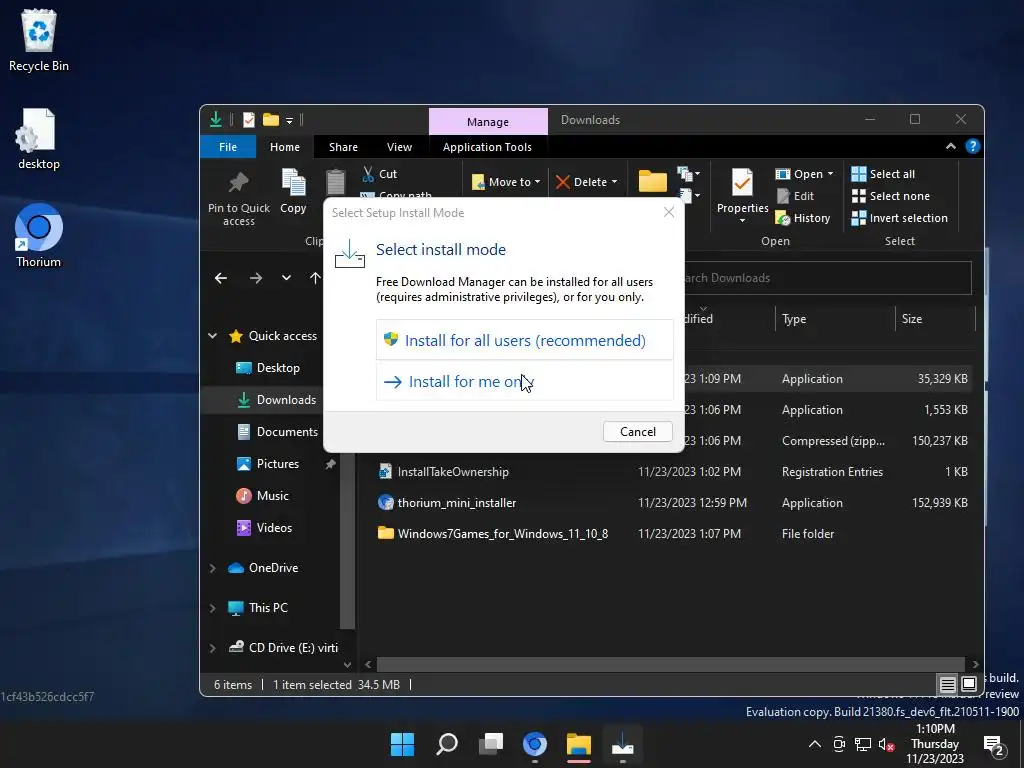This screenshot has height=768, width=1024.
Task: Go back with the left arrow
Action: [x=221, y=278]
